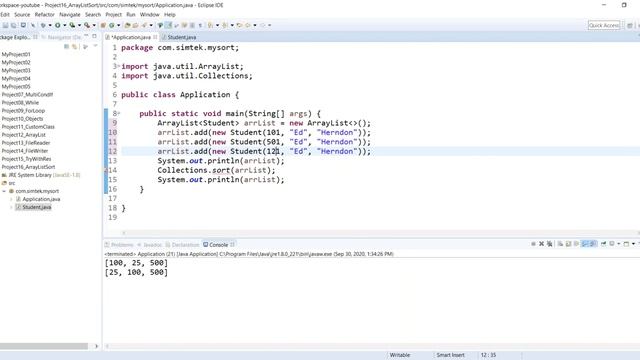
Task: Click Display Selected Console icon
Action: pyautogui.click(x=612, y=244)
